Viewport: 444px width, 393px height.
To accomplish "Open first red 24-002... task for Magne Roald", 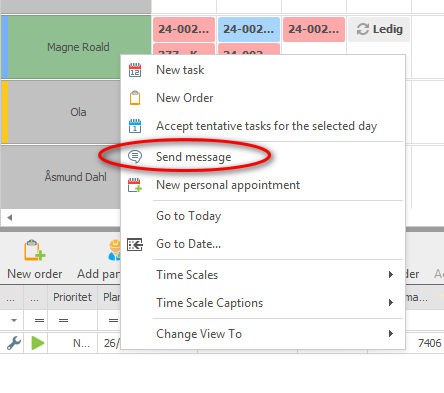I will click(x=184, y=29).
